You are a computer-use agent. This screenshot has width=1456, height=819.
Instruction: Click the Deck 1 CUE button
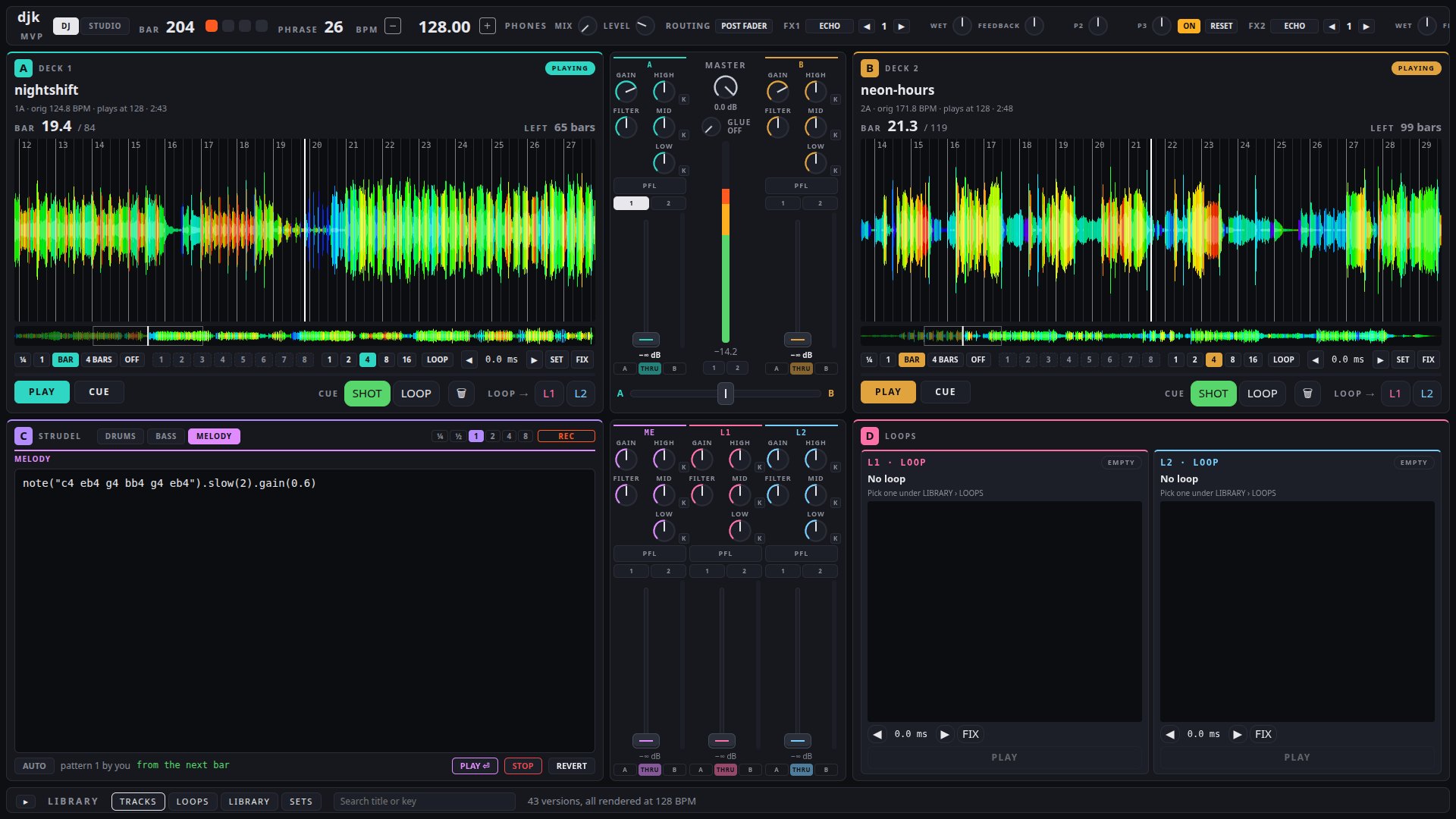click(x=99, y=392)
